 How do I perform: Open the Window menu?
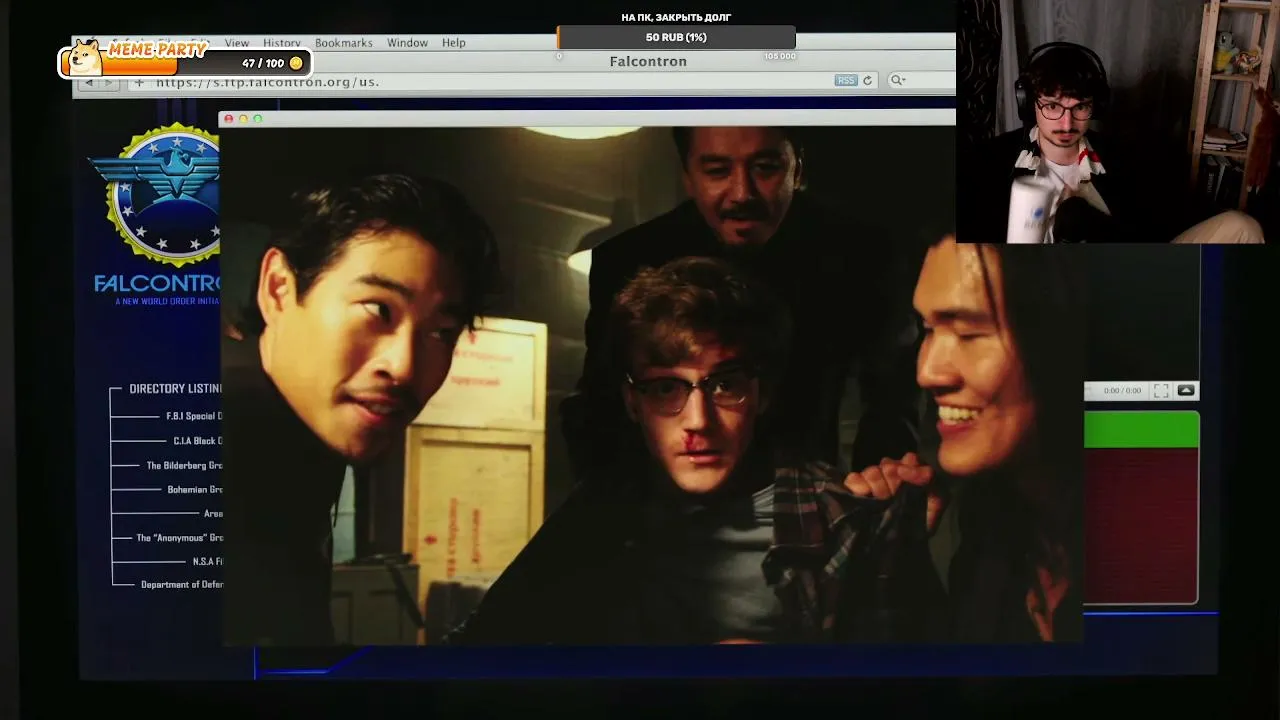click(x=407, y=43)
